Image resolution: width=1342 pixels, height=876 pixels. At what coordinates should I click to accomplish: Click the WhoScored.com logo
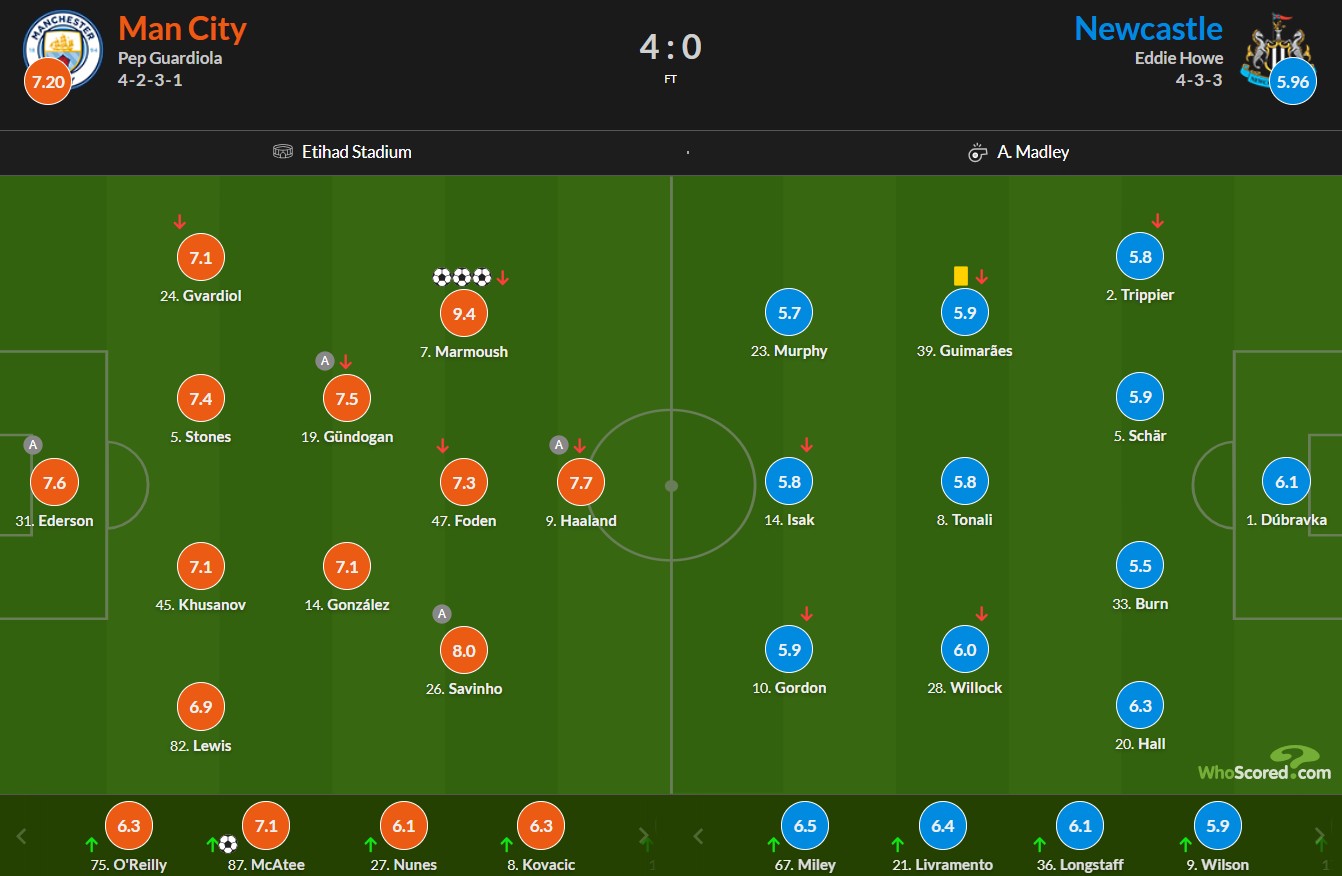[x=1265, y=763]
